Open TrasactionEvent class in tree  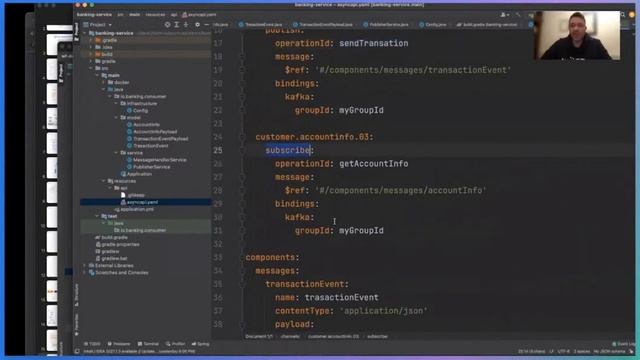pyautogui.click(x=147, y=146)
